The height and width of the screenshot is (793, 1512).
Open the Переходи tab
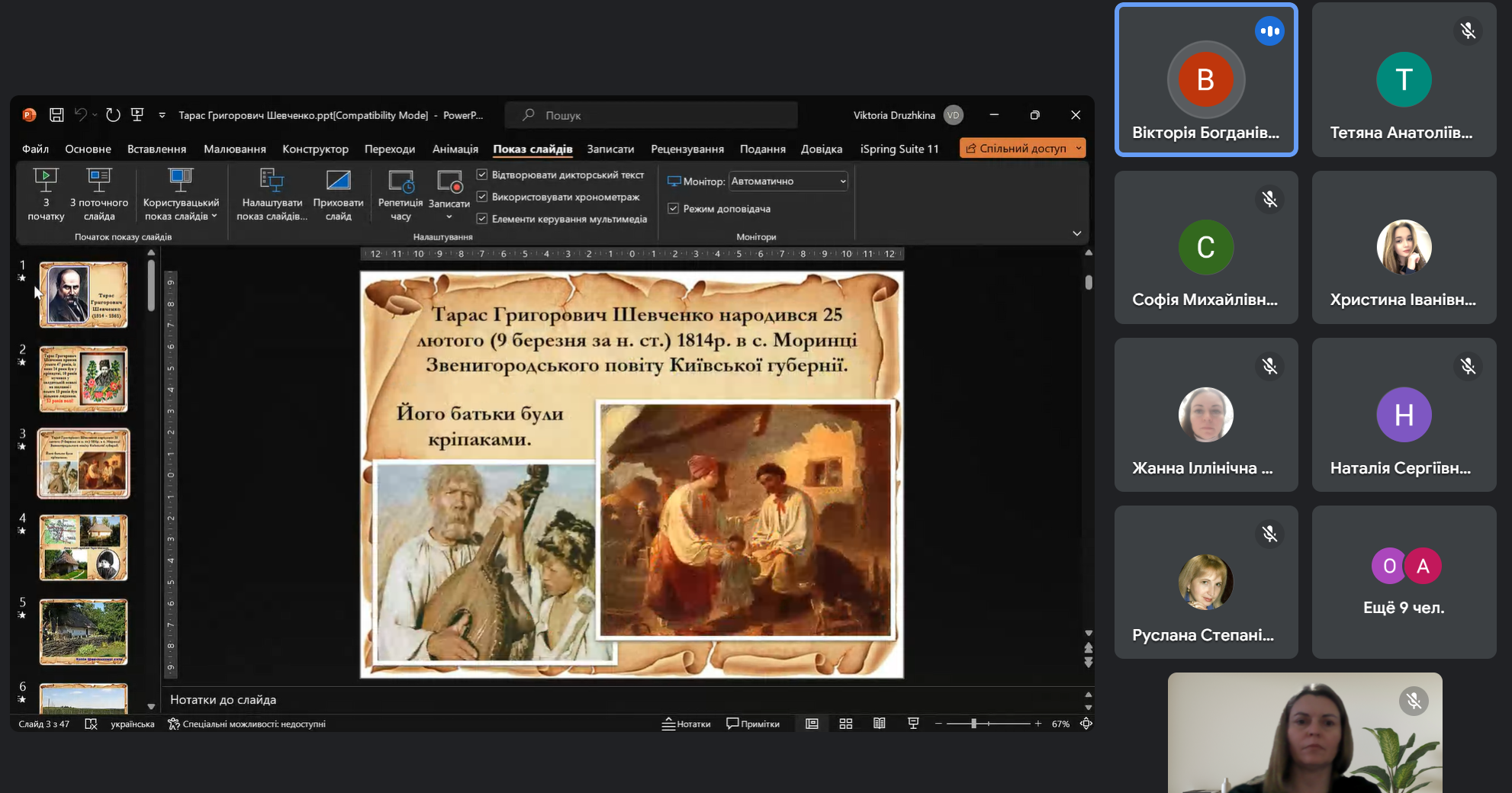point(390,149)
